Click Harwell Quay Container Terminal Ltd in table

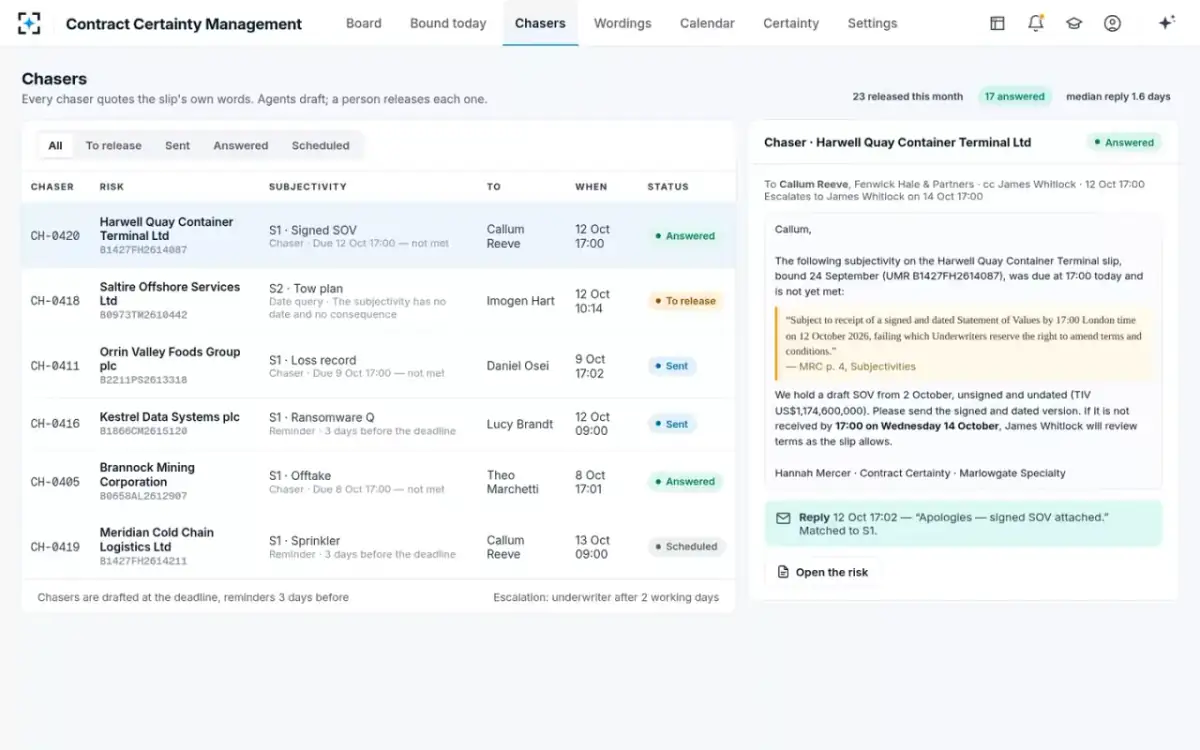click(x=166, y=229)
